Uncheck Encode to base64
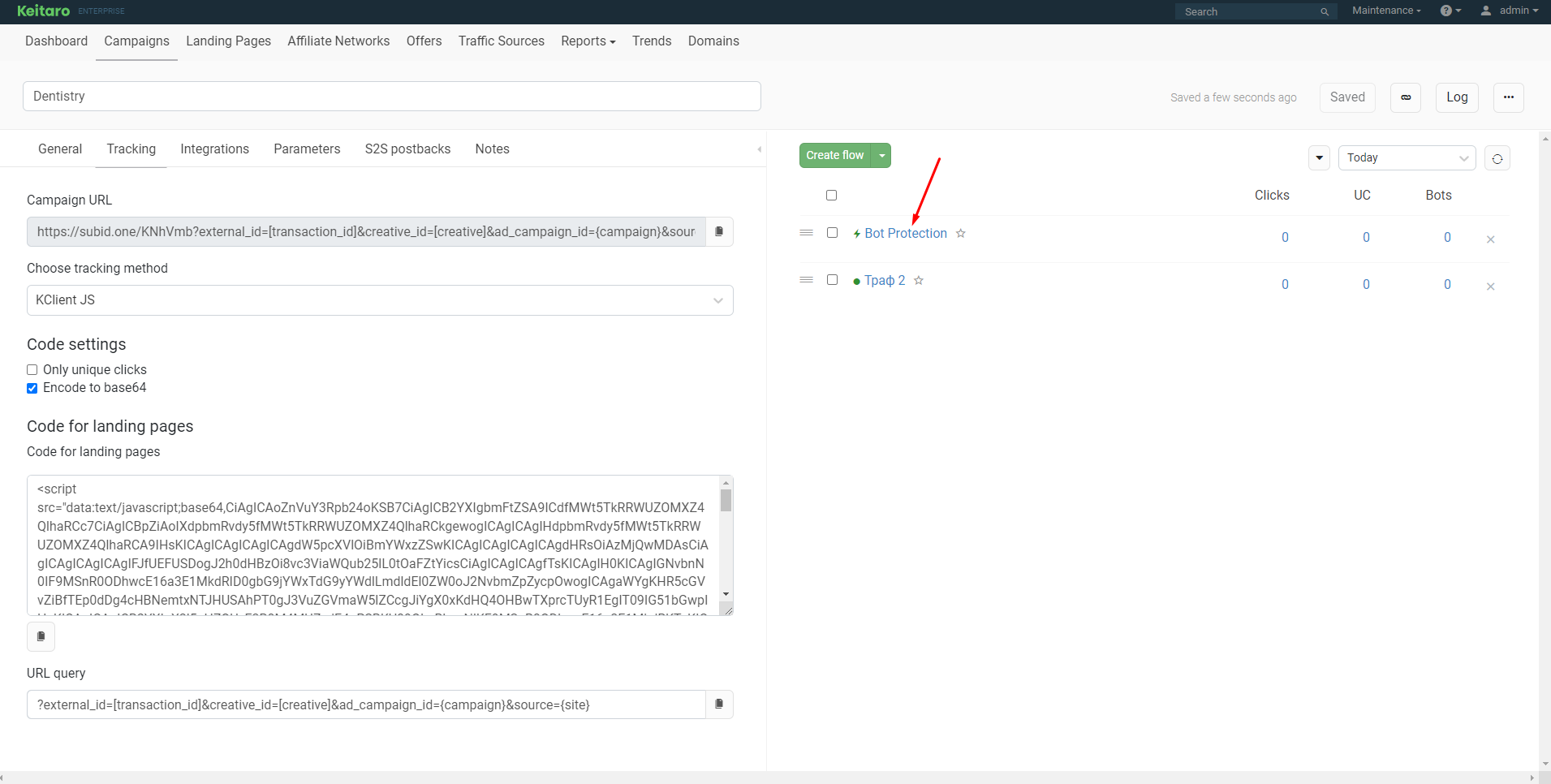 pyautogui.click(x=32, y=388)
